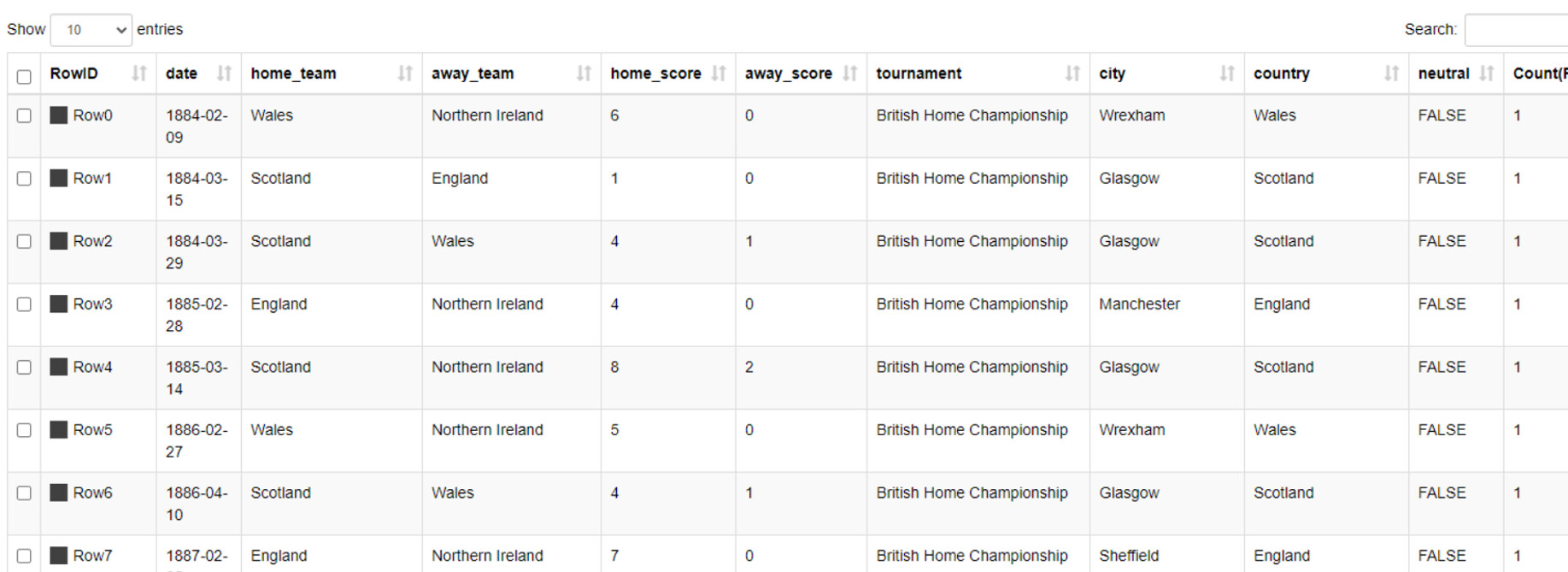Viewport: 1568px width, 572px height.
Task: Click away_score sort arrows icon
Action: pyautogui.click(x=849, y=74)
